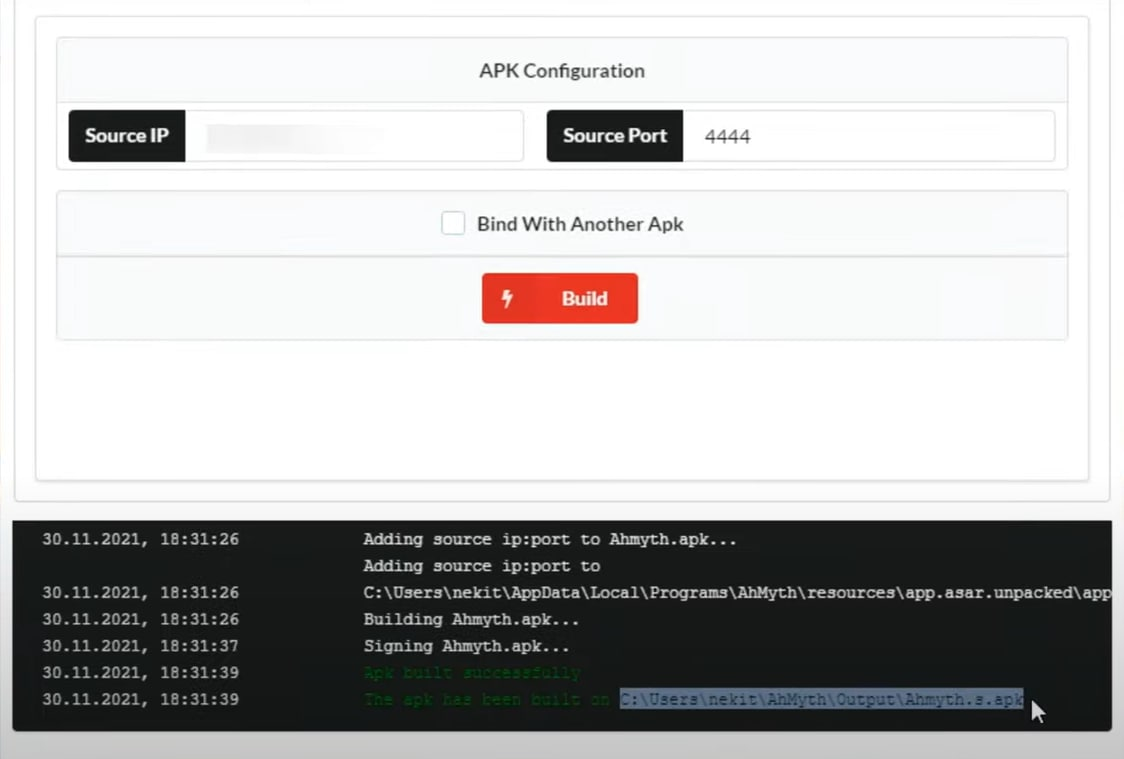Click log line 'Building Ahmyth.apk...'
1124x759 pixels.
471,619
